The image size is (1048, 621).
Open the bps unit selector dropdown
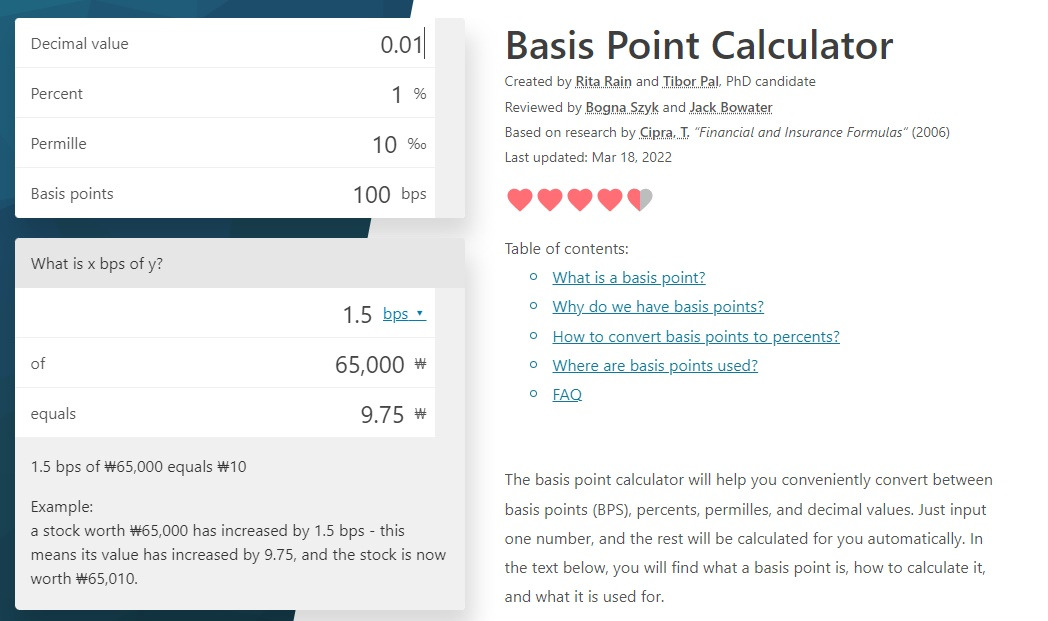coord(403,313)
